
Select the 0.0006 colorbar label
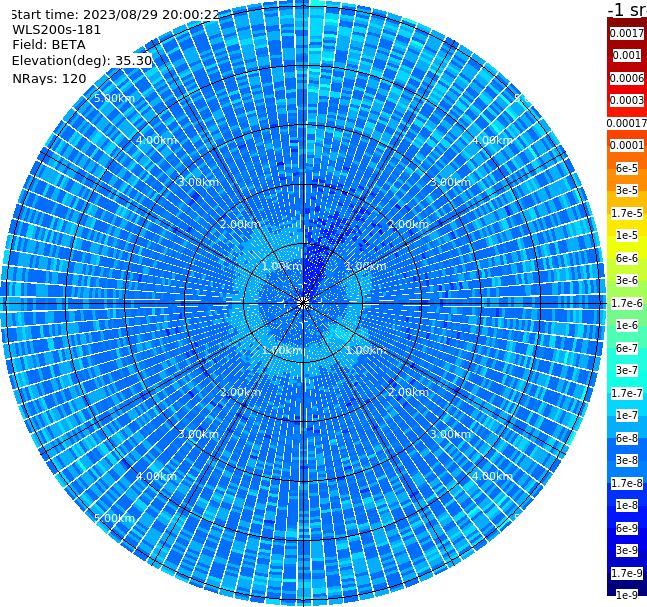coord(626,78)
